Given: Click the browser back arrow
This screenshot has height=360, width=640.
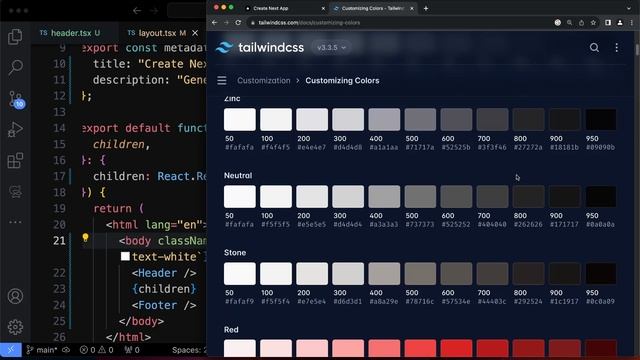Looking at the screenshot, I should tap(215, 23).
